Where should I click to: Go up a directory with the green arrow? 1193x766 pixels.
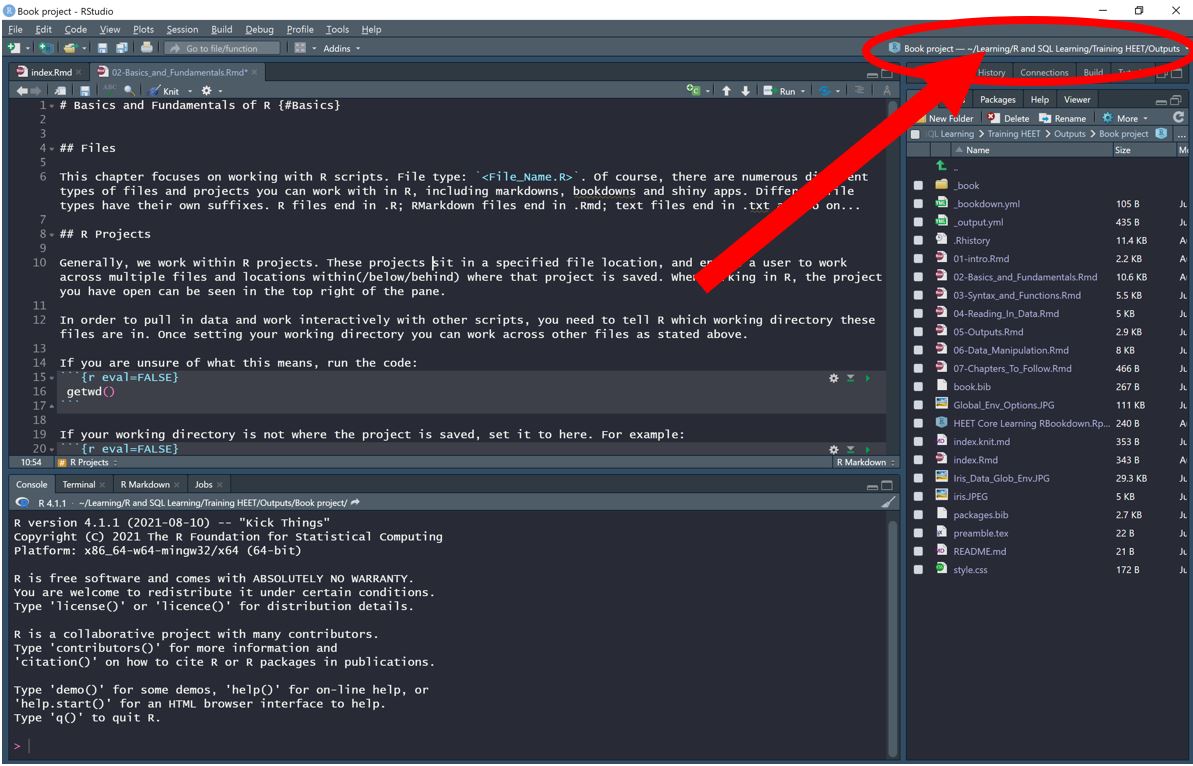tap(941, 167)
